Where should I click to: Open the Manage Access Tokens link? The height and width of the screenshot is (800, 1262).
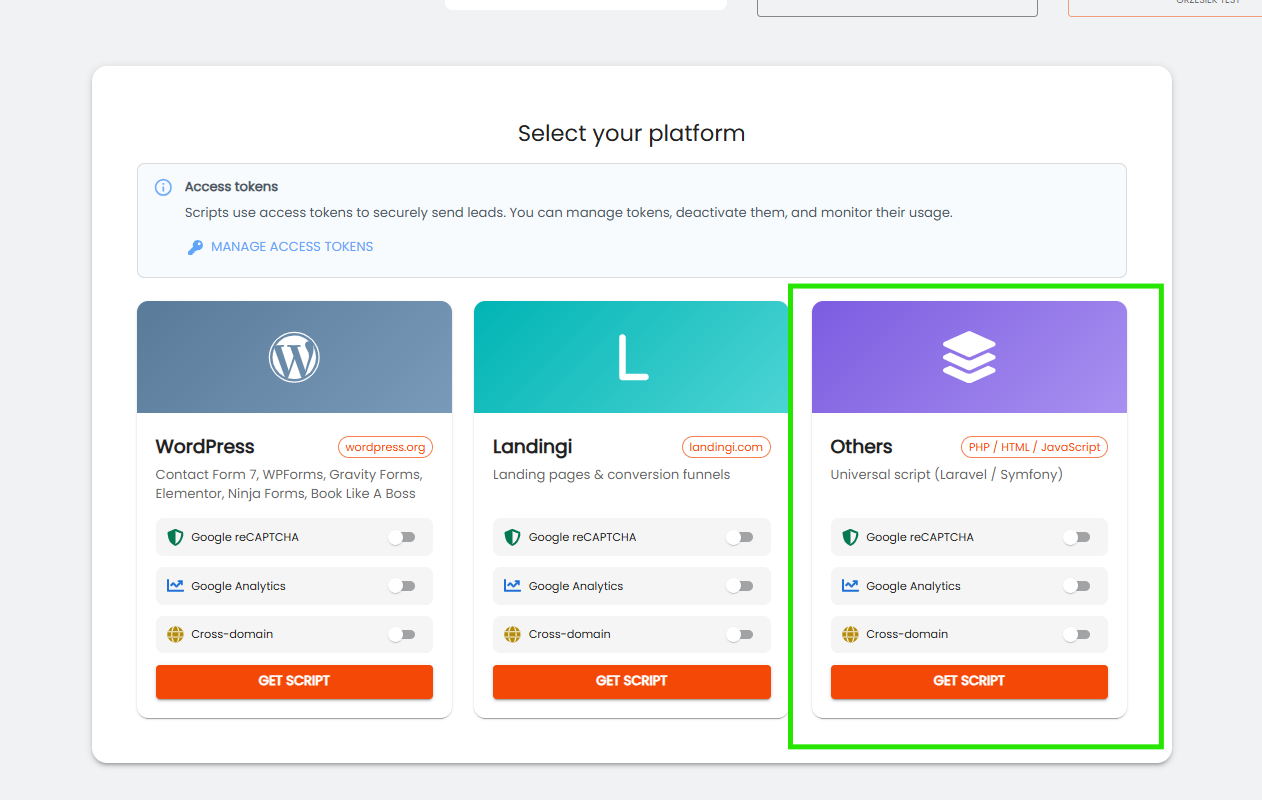291,247
